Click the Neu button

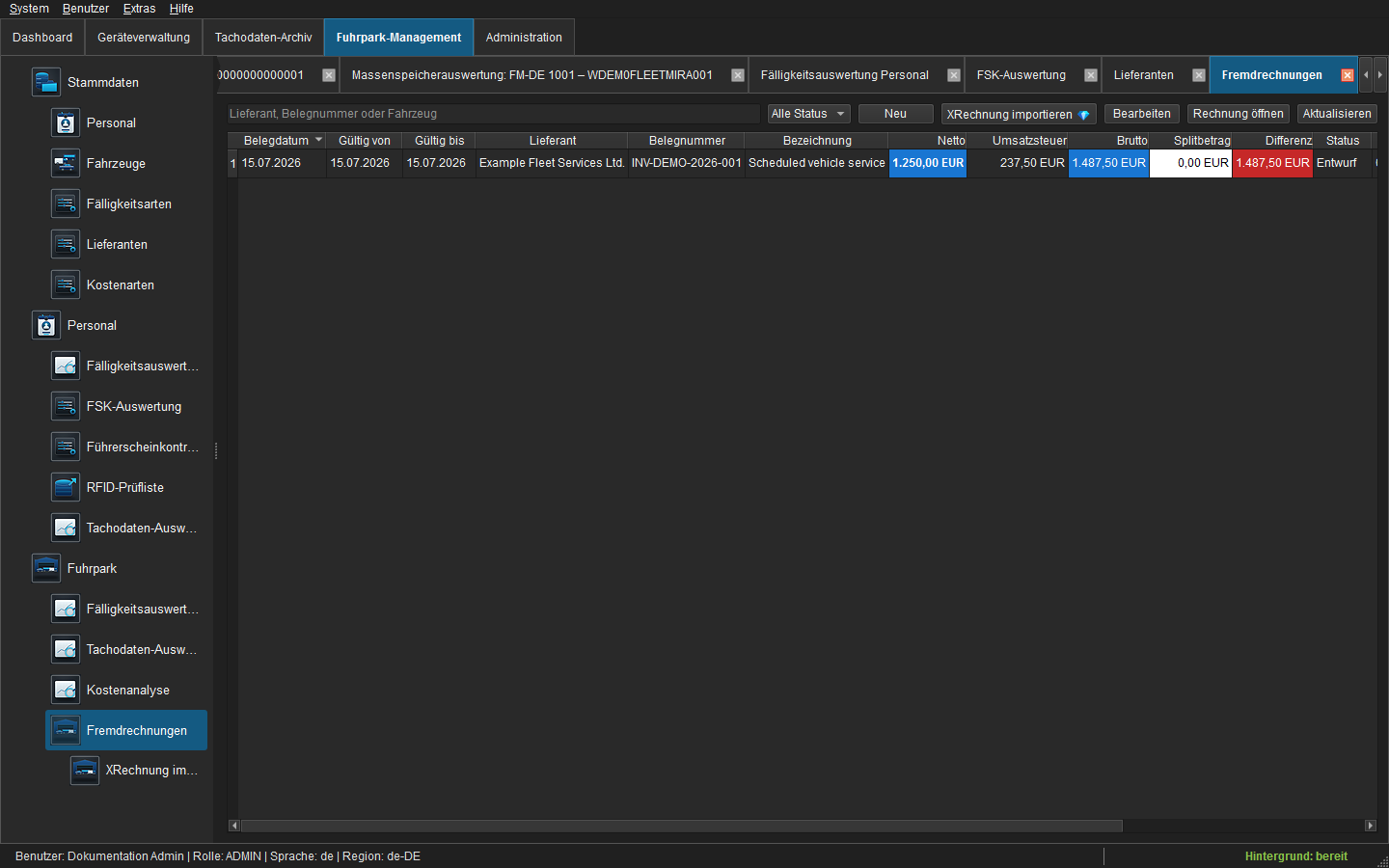point(895,114)
